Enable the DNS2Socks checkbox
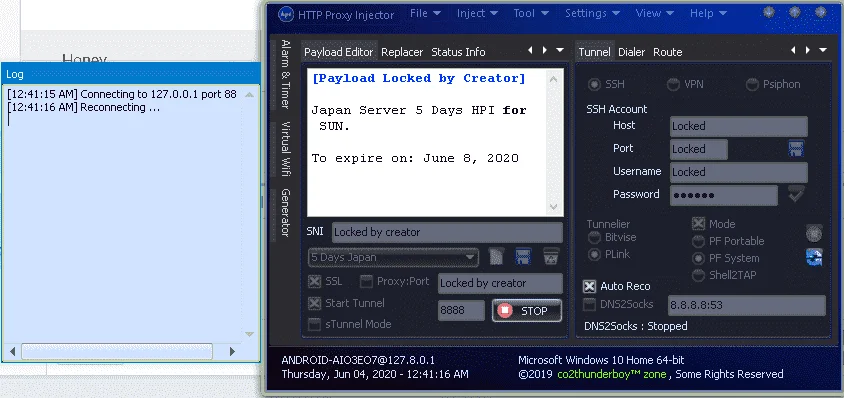This screenshot has width=844, height=398. [x=590, y=304]
